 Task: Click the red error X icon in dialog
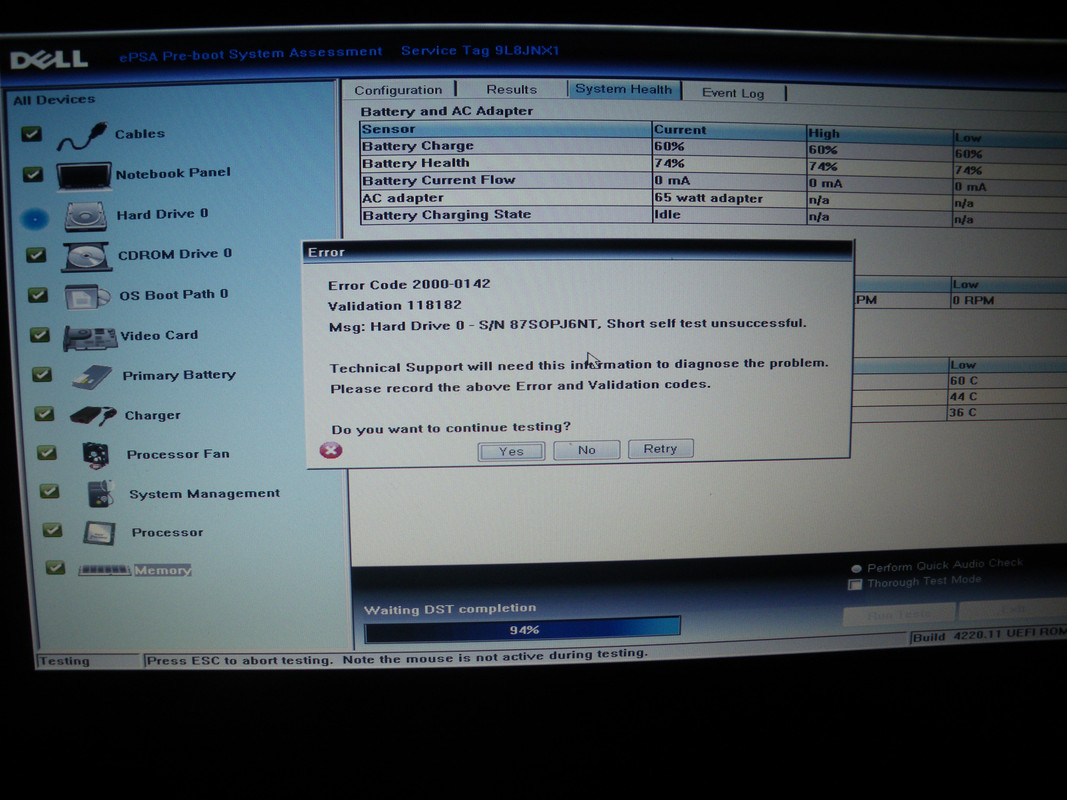pos(331,450)
